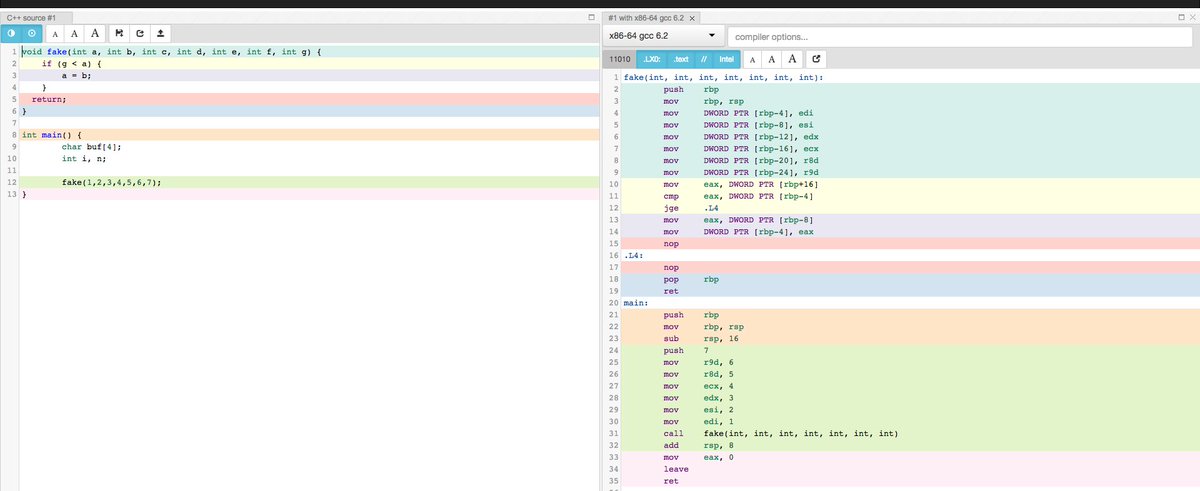Viewport: 1200px width, 491px height.
Task: Toggle the // comments filter
Action: tap(703, 60)
